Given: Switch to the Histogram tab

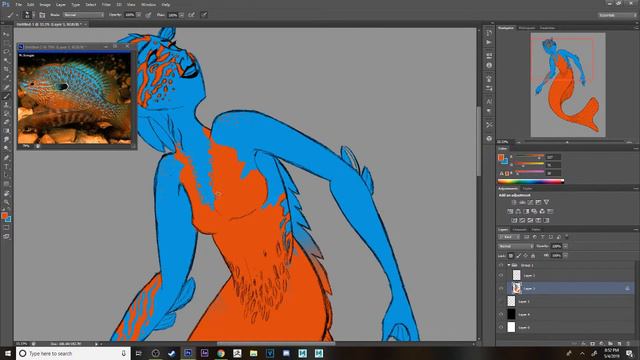Looking at the screenshot, I should coord(527,28).
